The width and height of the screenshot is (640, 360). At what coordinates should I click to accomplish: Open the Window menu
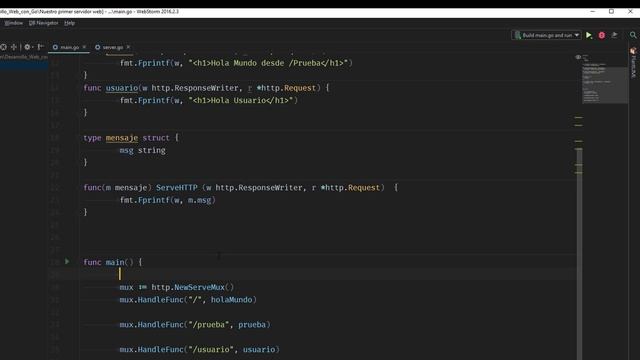[13, 23]
